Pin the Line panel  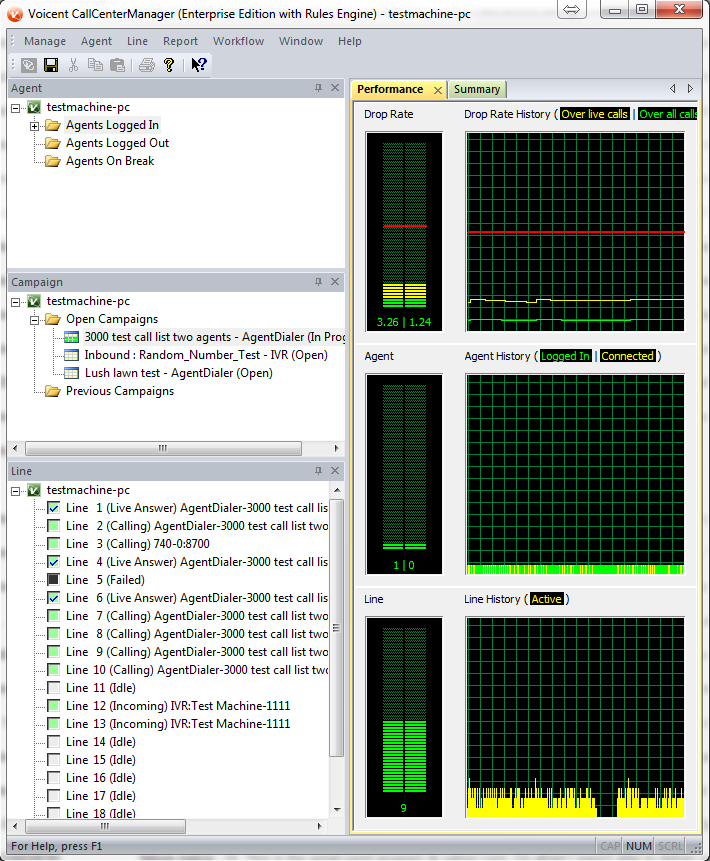tap(318, 471)
